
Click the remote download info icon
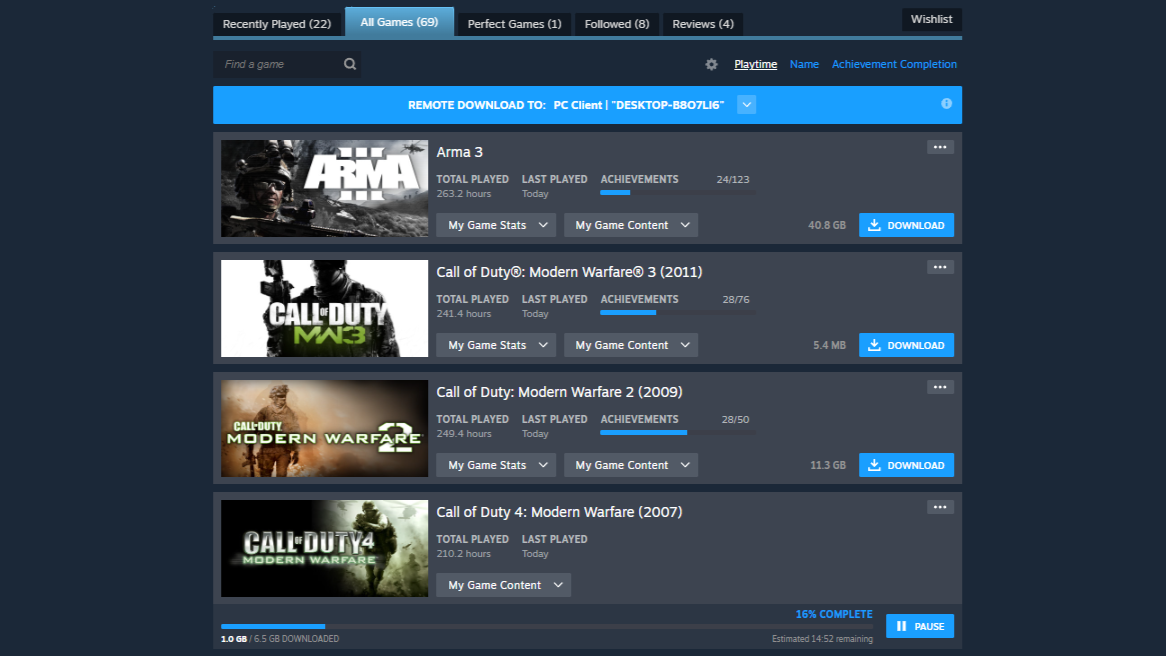point(947,104)
